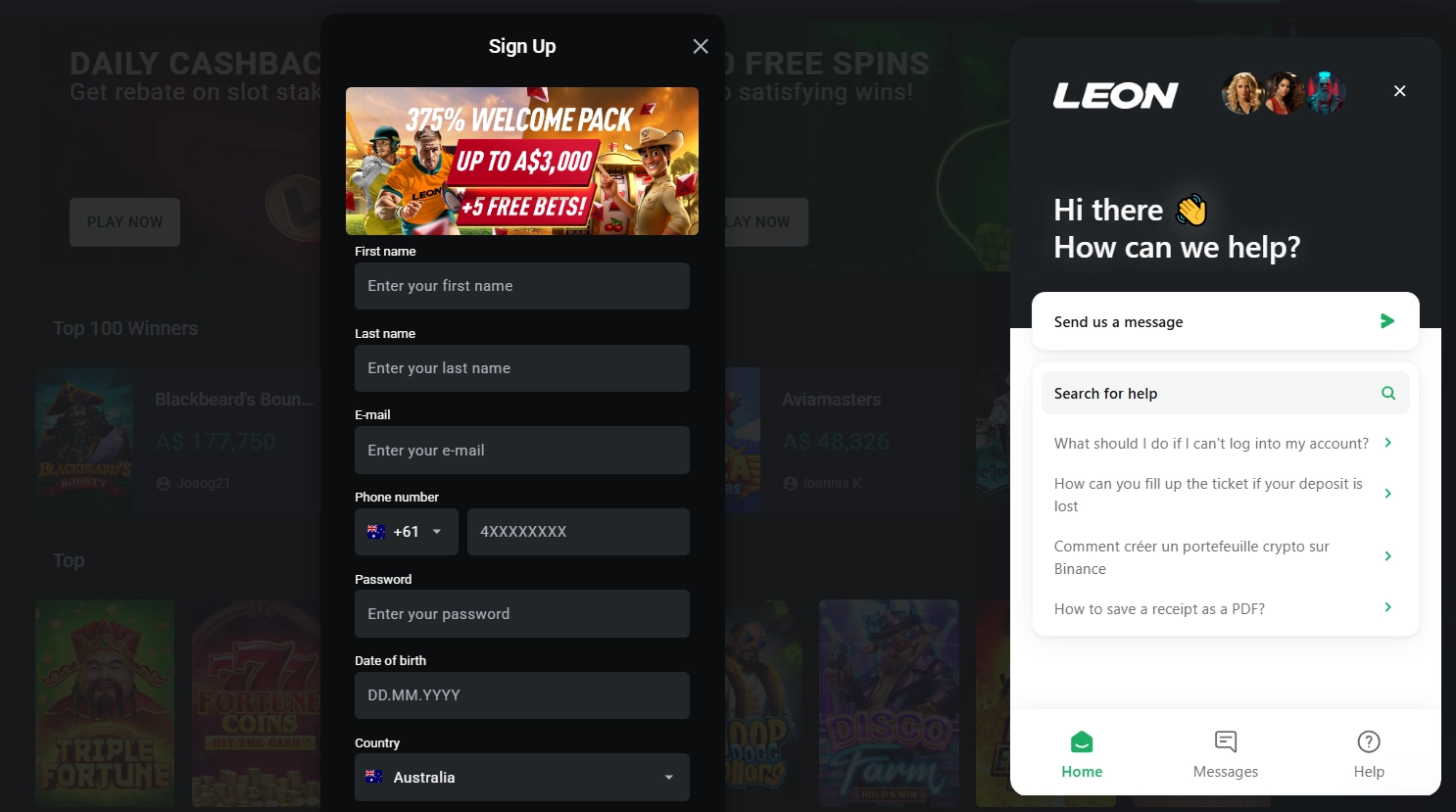Open the Help tab with question mark
The height and width of the screenshot is (812, 1456).
tap(1369, 754)
